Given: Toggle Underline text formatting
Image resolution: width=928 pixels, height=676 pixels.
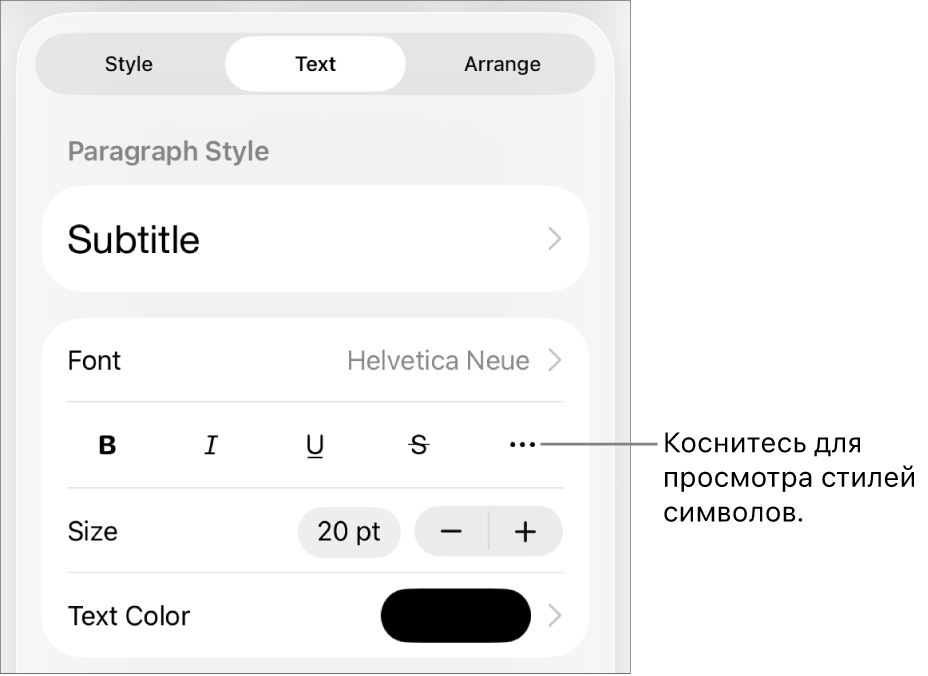Looking at the screenshot, I should (x=315, y=446).
